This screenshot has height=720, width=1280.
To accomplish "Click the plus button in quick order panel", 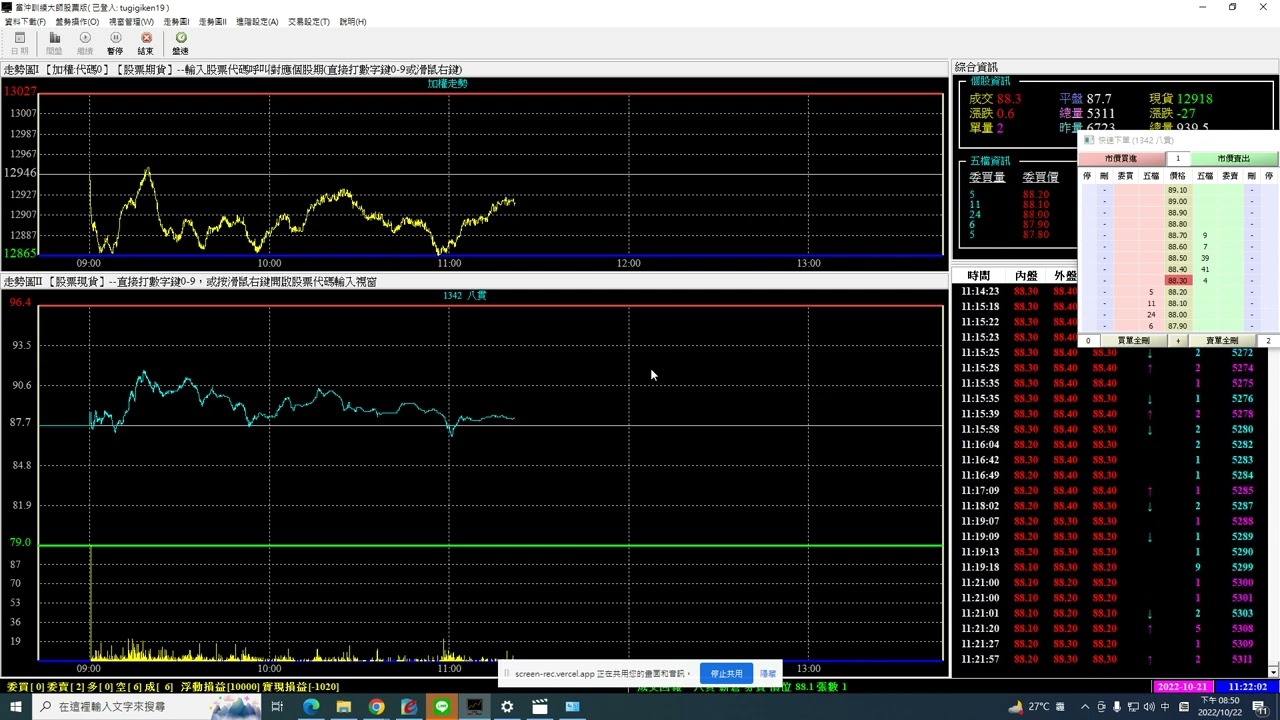I will (1178, 341).
